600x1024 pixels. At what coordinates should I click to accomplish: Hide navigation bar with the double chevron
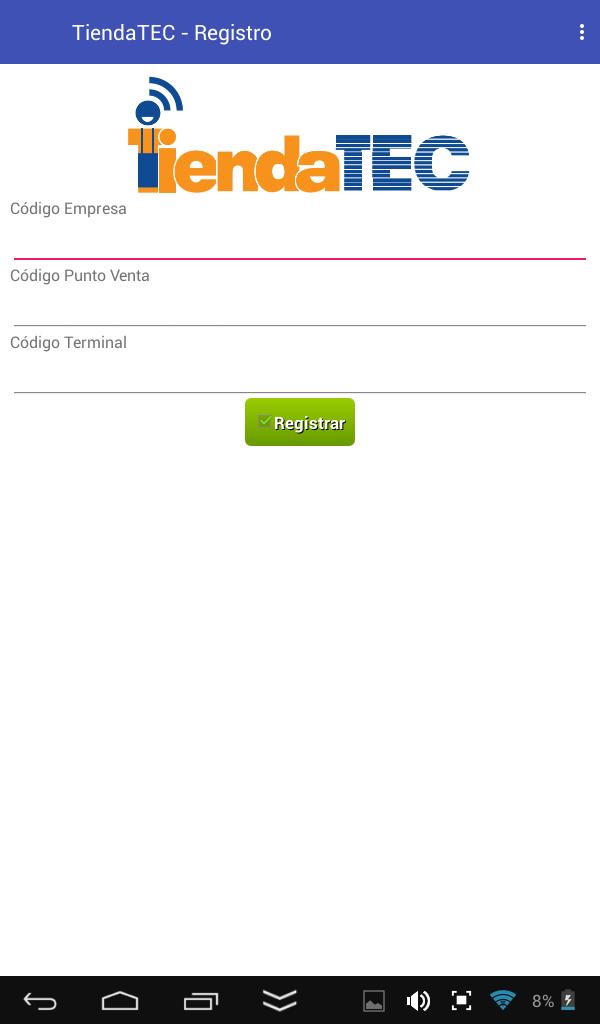pos(280,1000)
